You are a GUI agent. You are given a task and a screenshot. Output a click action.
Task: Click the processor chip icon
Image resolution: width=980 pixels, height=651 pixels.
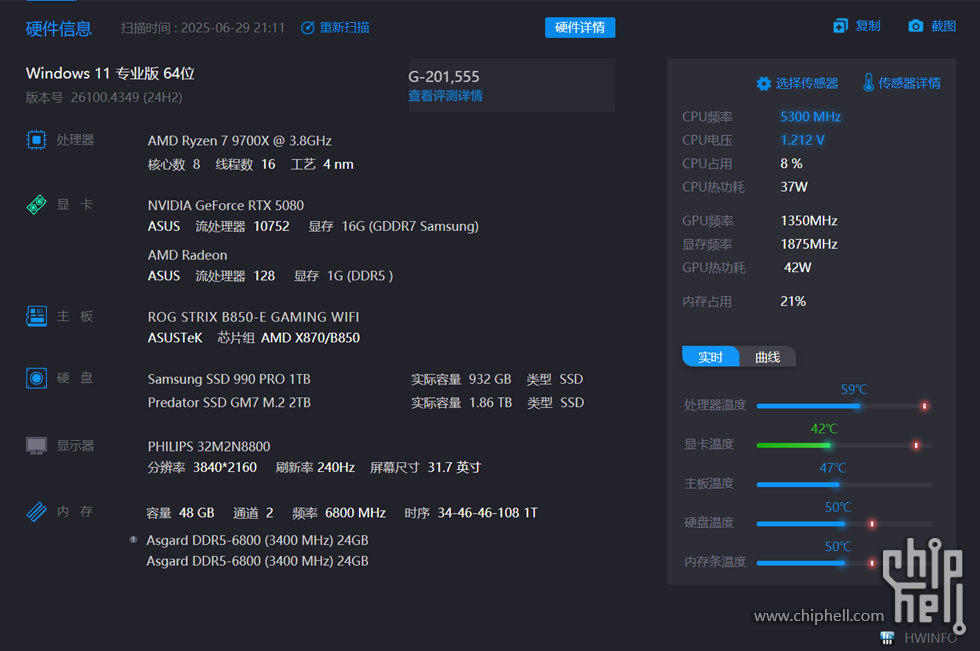36,139
